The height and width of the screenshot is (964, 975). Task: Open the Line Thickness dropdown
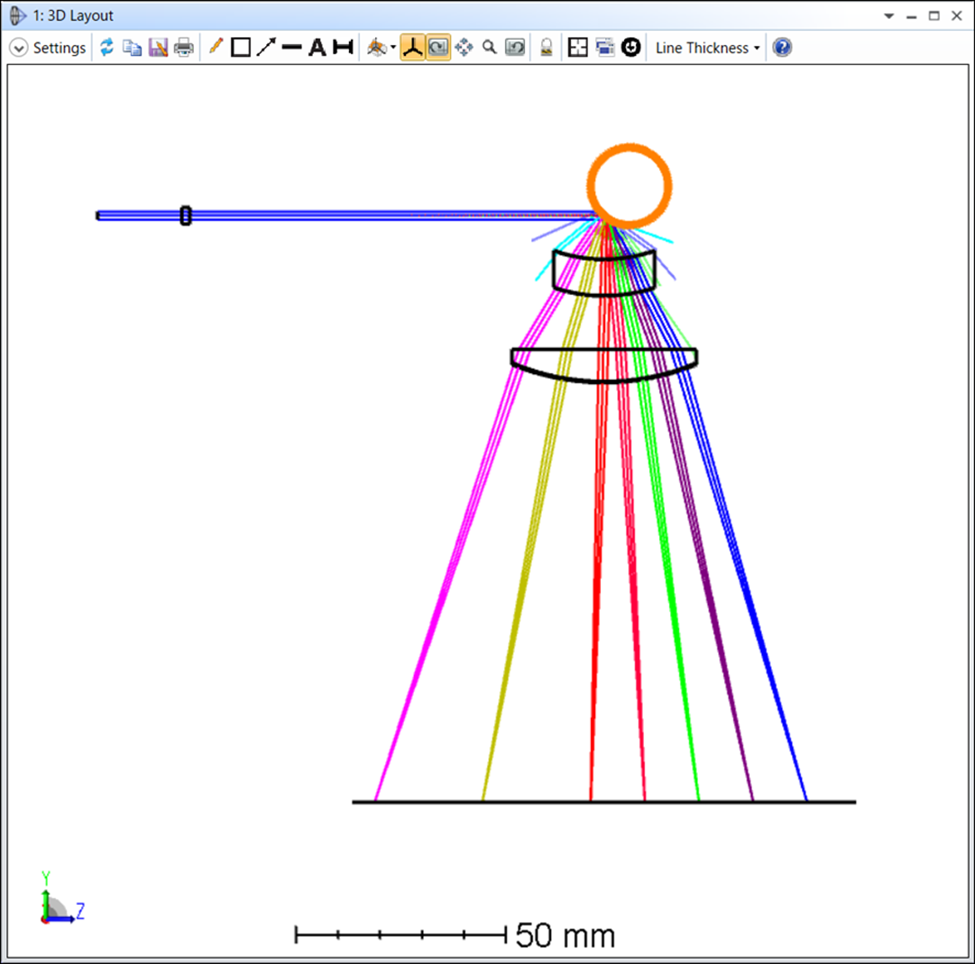pos(708,48)
